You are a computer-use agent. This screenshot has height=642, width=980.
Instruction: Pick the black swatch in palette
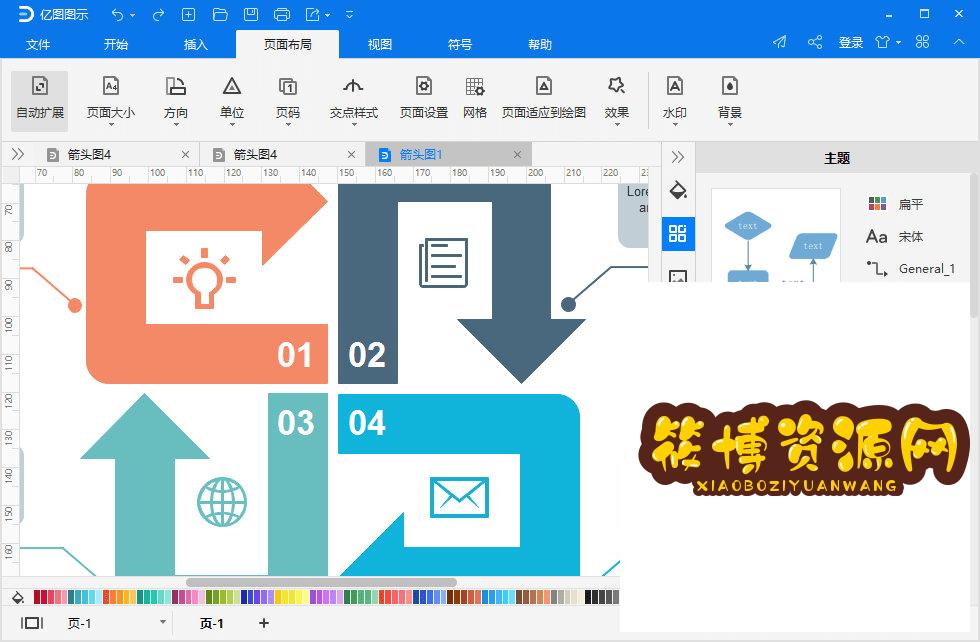[588, 597]
